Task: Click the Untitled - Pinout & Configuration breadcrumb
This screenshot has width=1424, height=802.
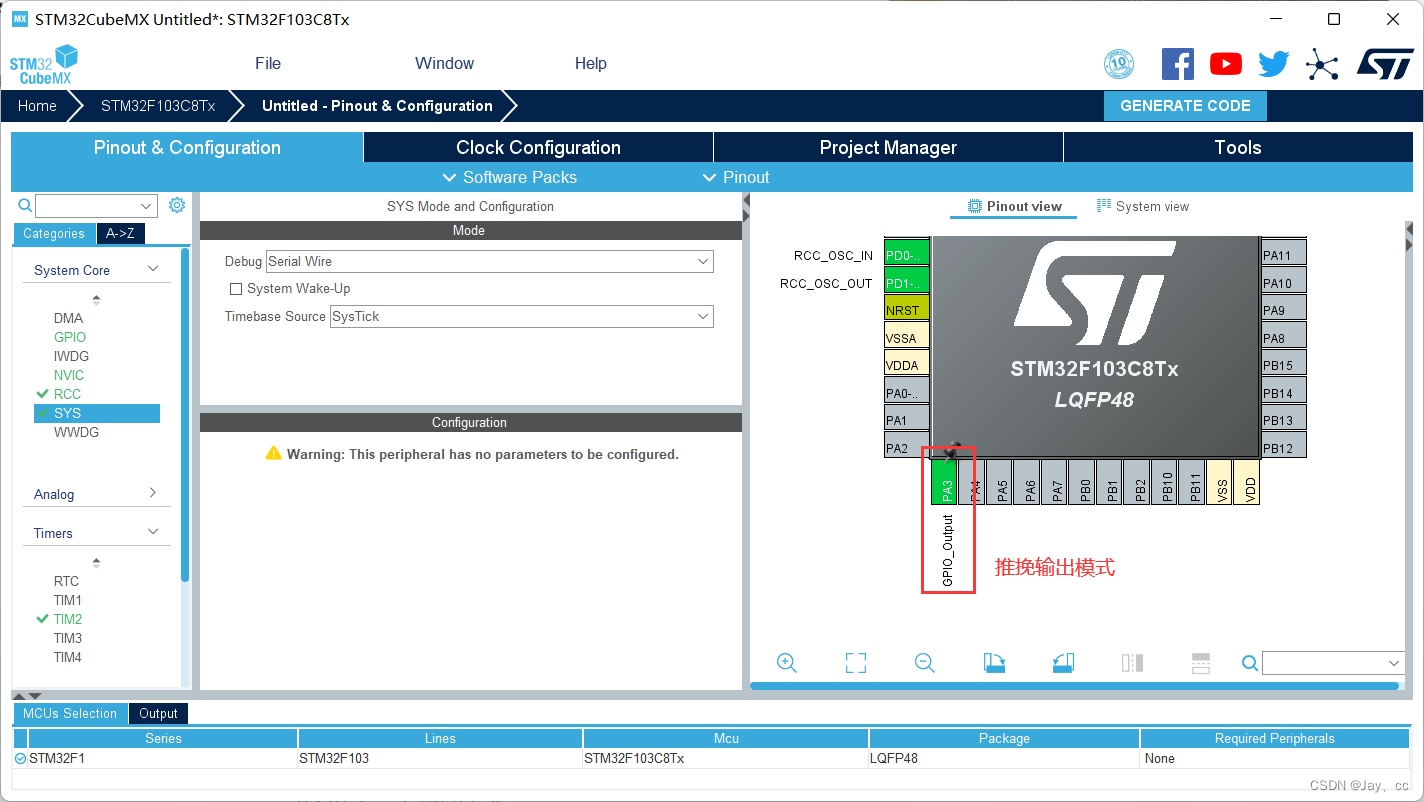Action: pos(377,106)
